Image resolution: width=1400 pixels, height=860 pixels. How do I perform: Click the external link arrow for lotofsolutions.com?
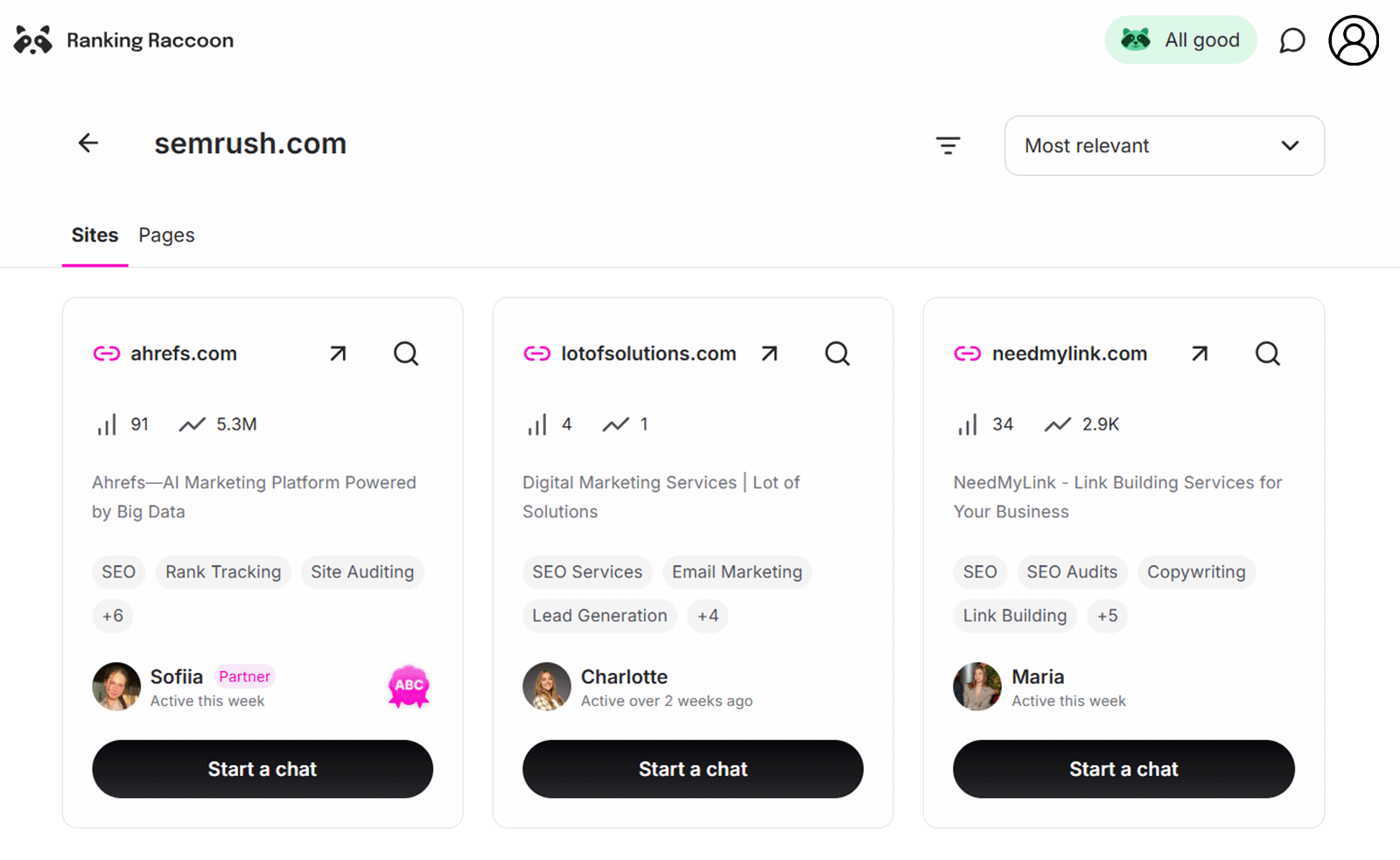click(x=768, y=353)
